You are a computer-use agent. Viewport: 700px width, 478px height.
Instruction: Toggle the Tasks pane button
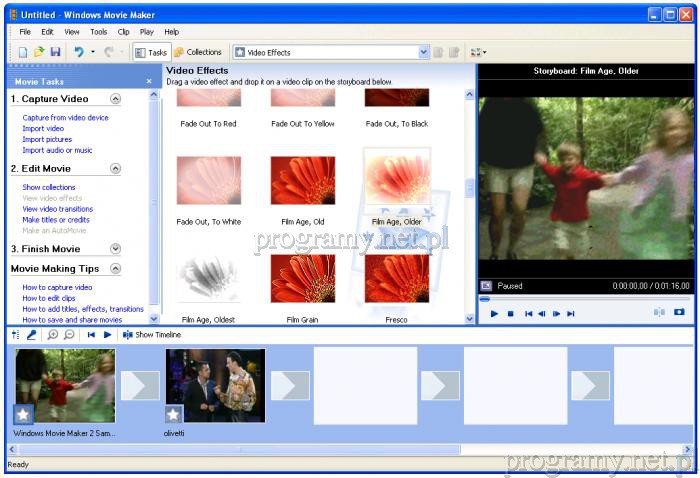coord(151,52)
